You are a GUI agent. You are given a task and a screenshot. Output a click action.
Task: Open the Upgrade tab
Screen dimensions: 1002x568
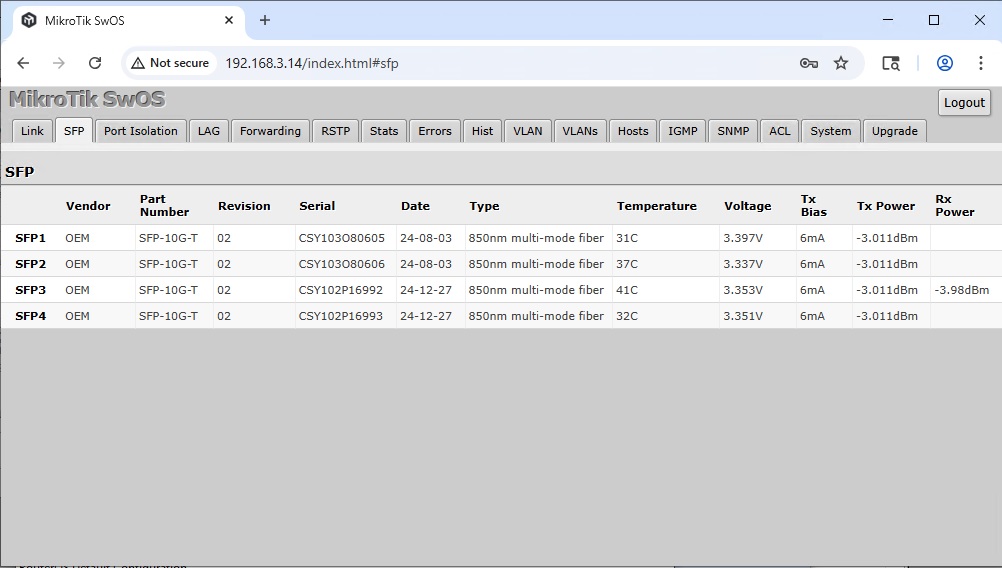coord(895,131)
